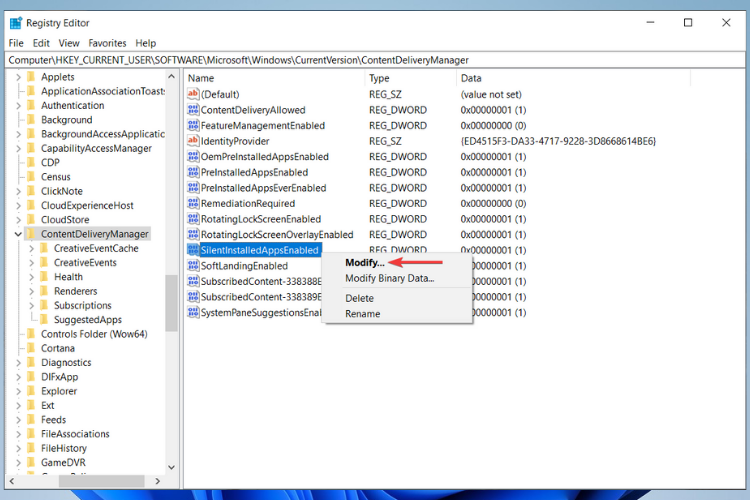Collapse the ContentDeliveryManager tree node
750x500 pixels.
[x=18, y=234]
